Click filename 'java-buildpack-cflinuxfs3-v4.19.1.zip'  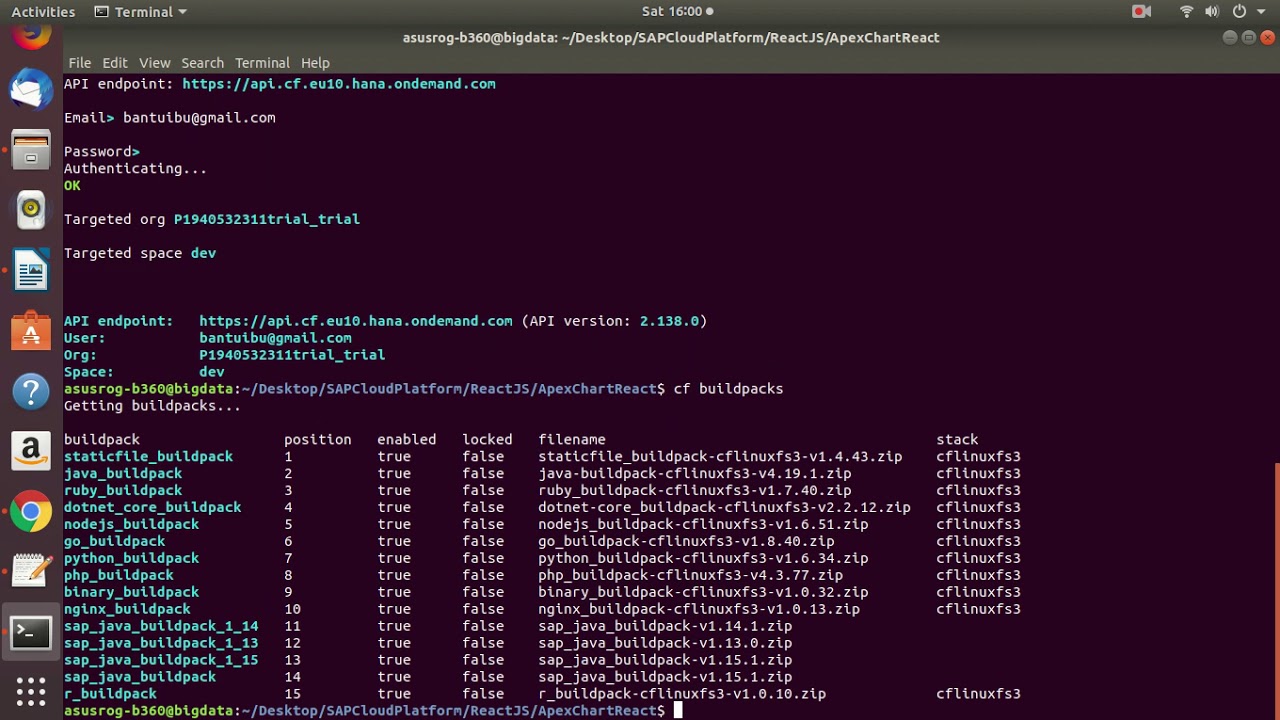[695, 474]
